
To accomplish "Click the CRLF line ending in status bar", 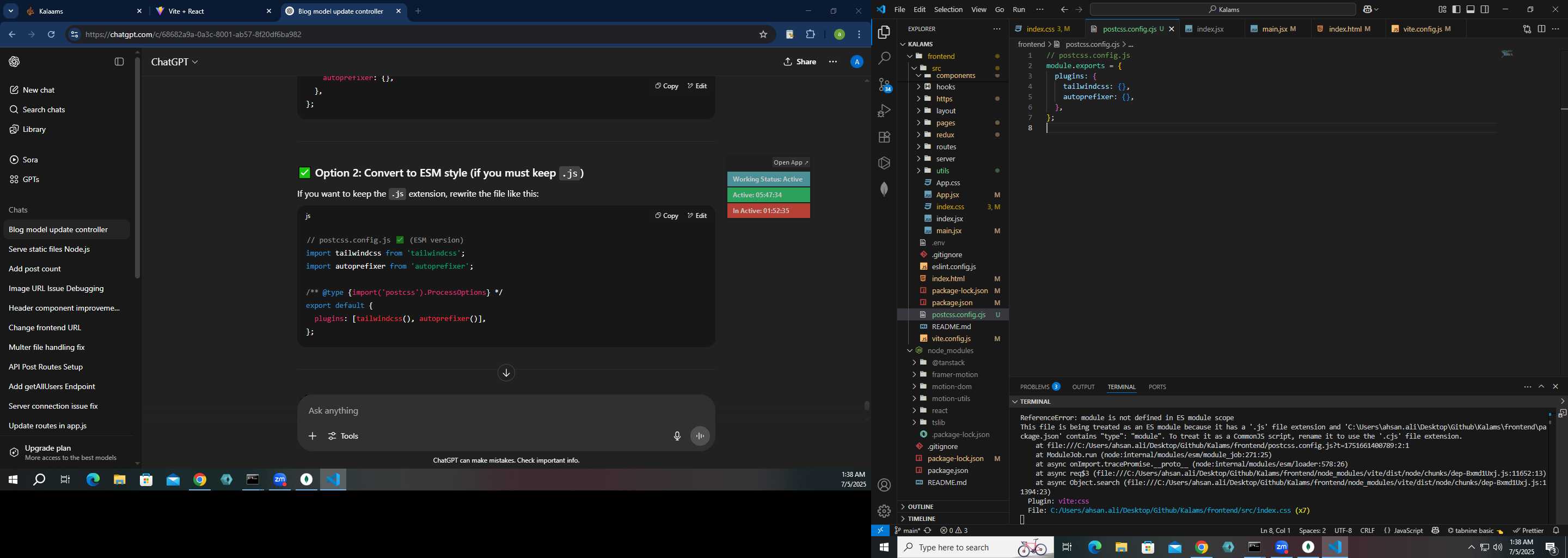I will point(1367,531).
